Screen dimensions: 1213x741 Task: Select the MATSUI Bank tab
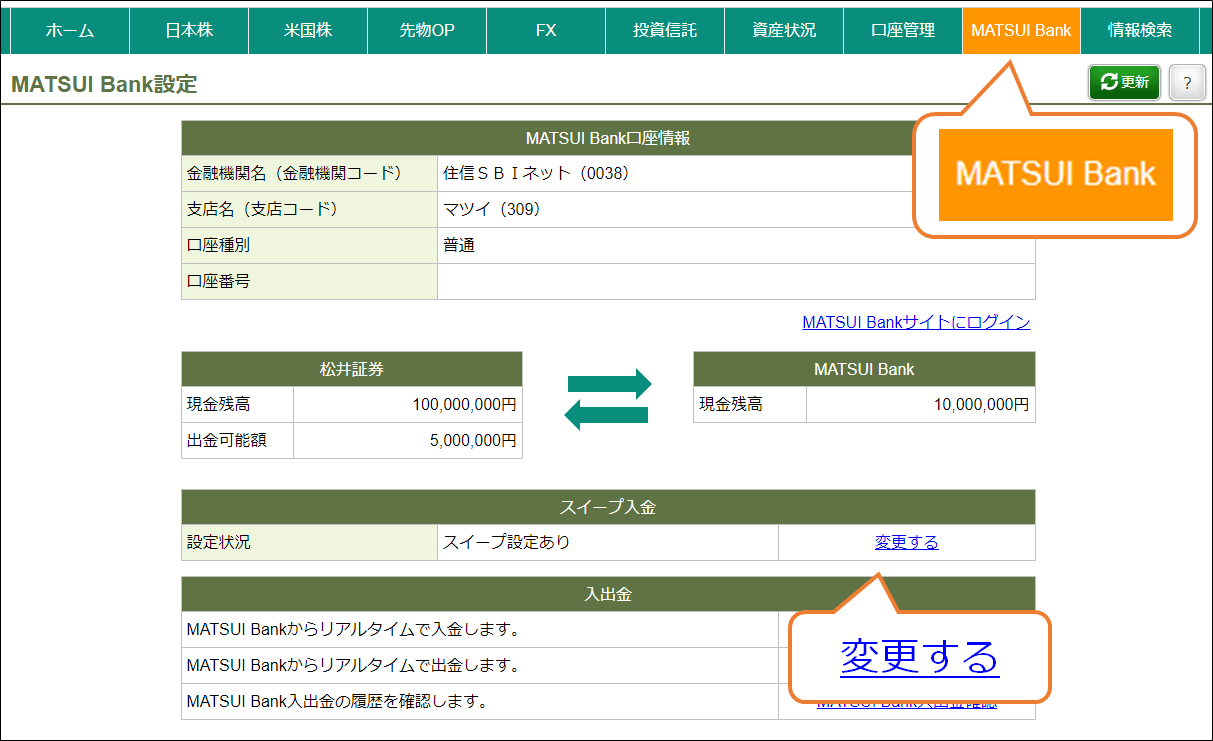[x=1021, y=30]
